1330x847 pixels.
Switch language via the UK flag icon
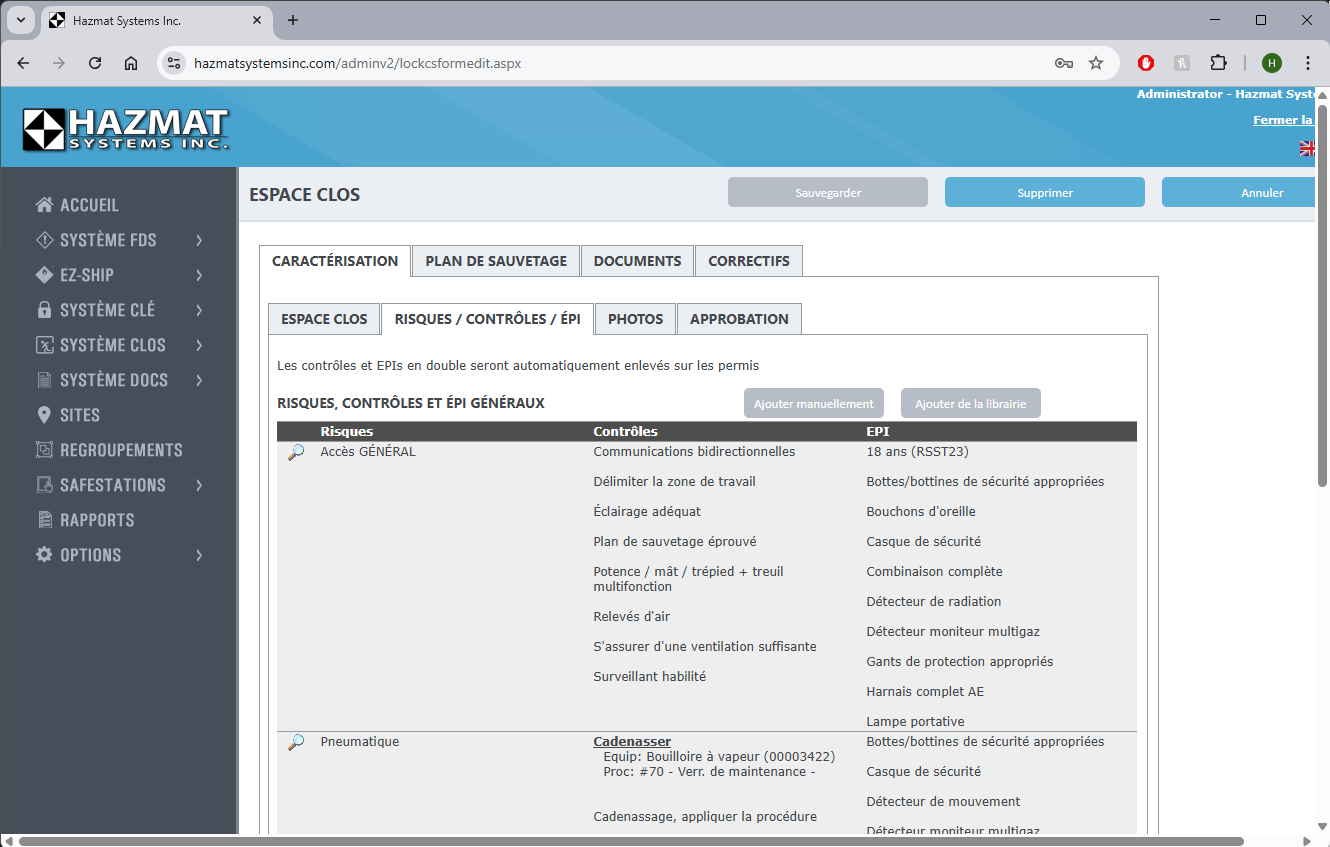pos(1307,148)
